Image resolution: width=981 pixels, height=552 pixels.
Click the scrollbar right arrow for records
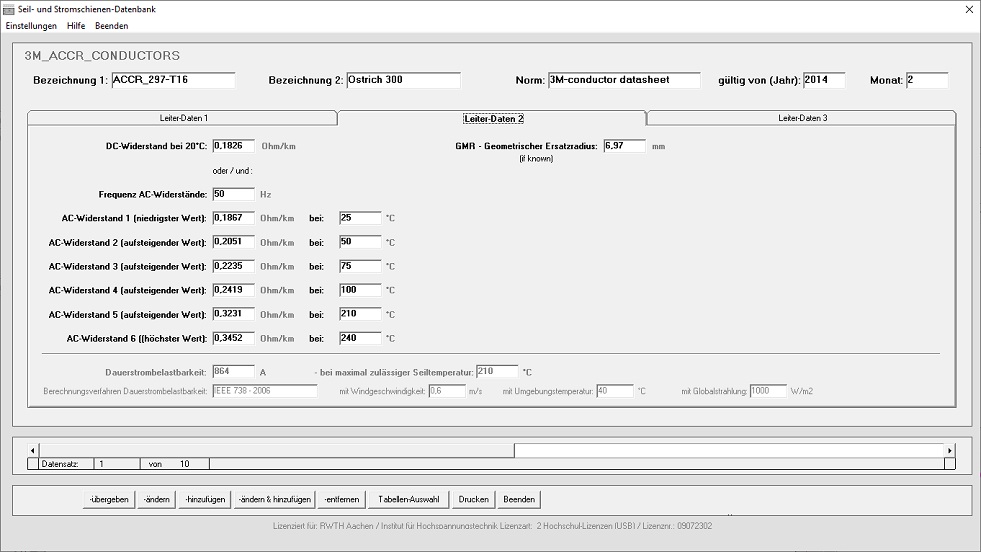click(x=949, y=451)
